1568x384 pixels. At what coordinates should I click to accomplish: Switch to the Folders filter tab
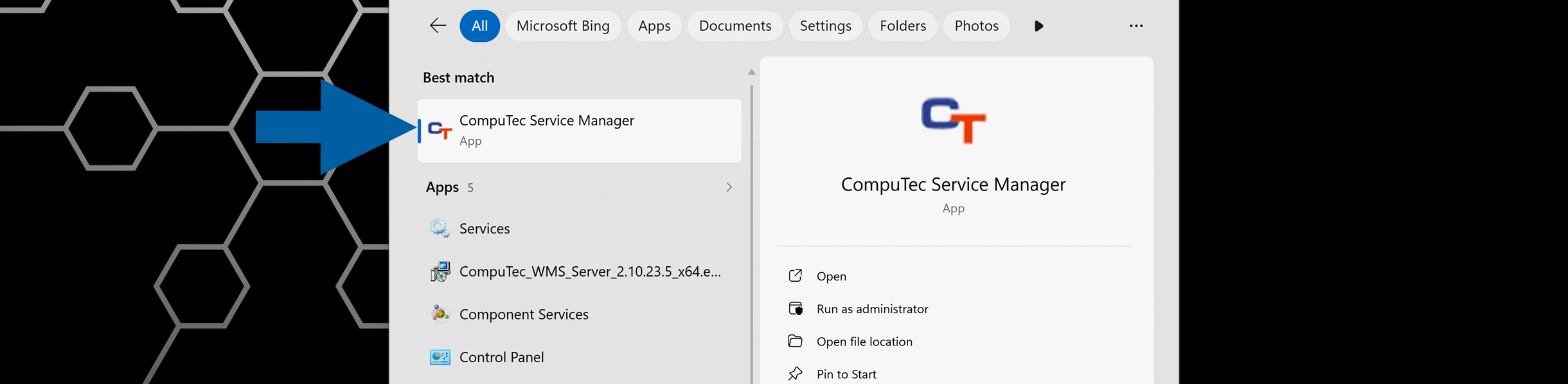(902, 26)
